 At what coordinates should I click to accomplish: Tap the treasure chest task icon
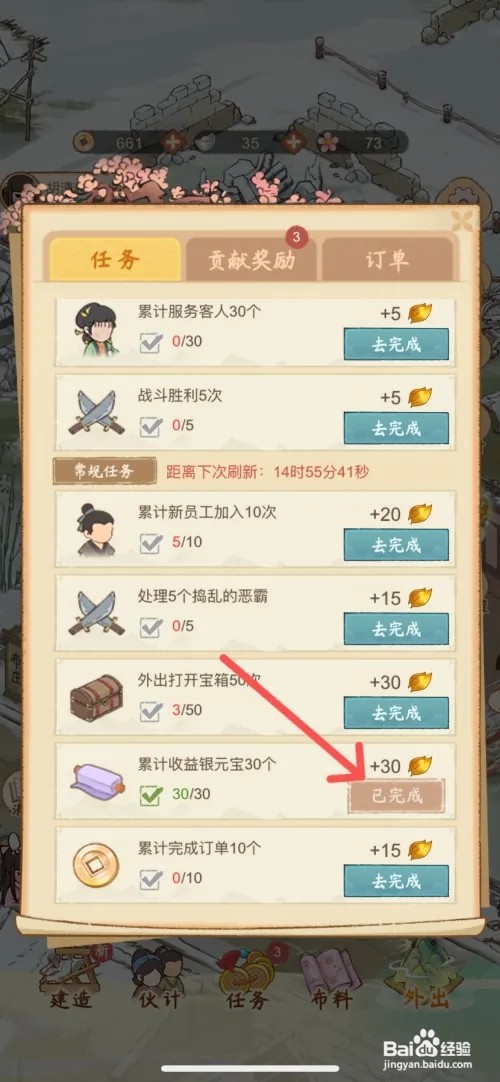(96, 698)
